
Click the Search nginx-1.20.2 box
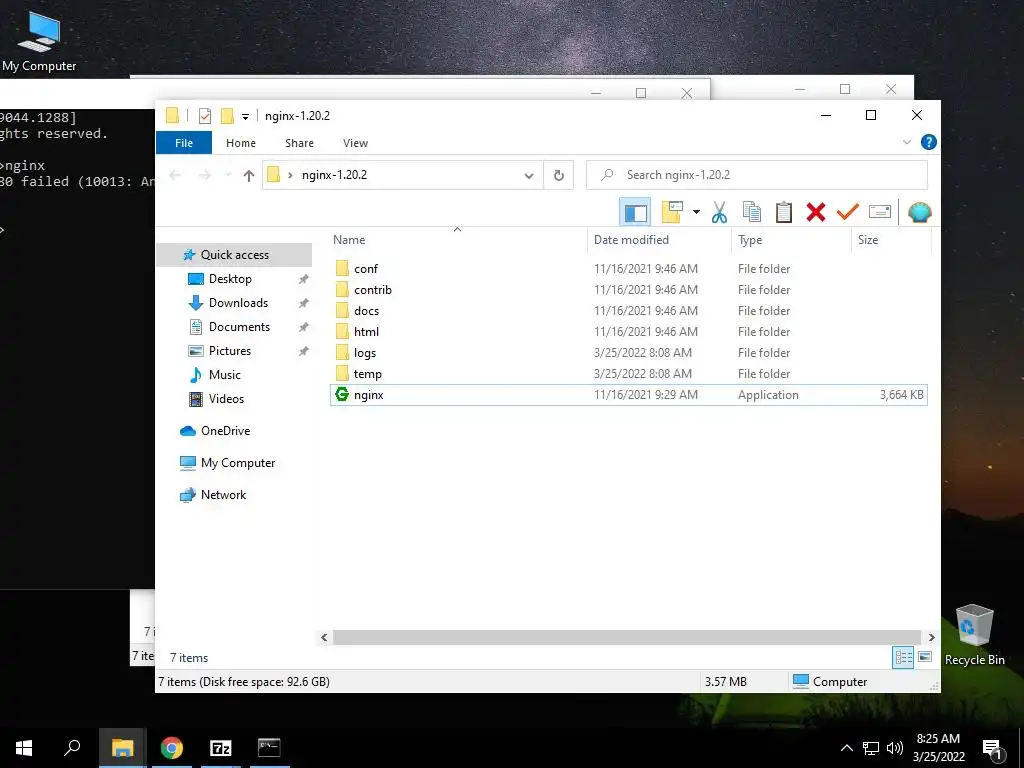click(756, 175)
